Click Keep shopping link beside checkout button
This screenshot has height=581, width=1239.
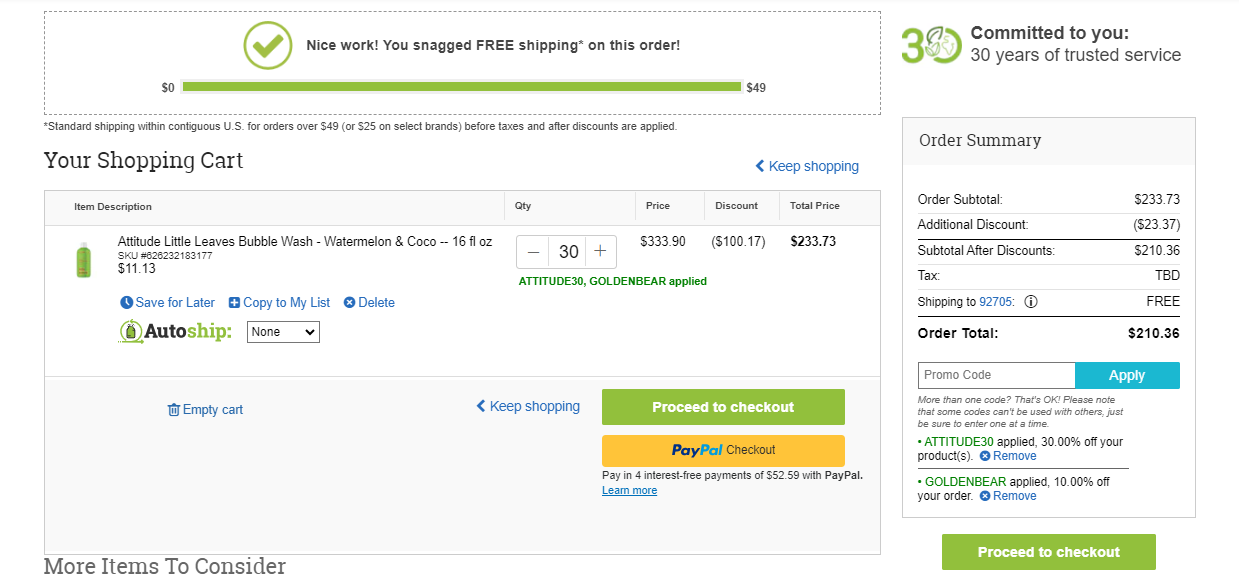pos(528,406)
